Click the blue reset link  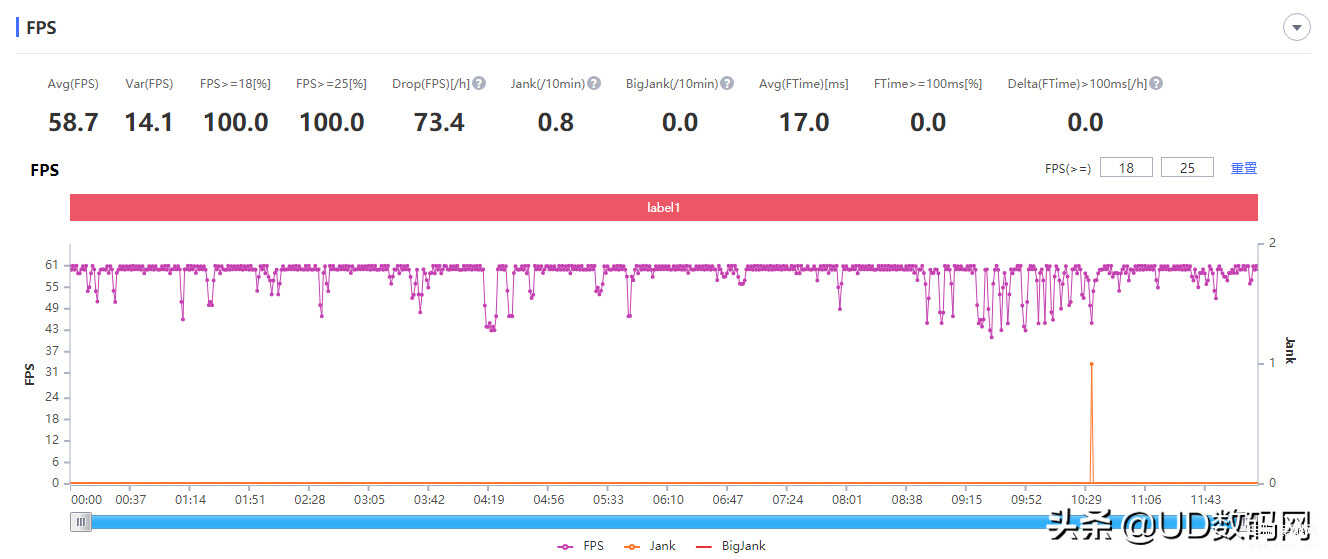point(1243,168)
